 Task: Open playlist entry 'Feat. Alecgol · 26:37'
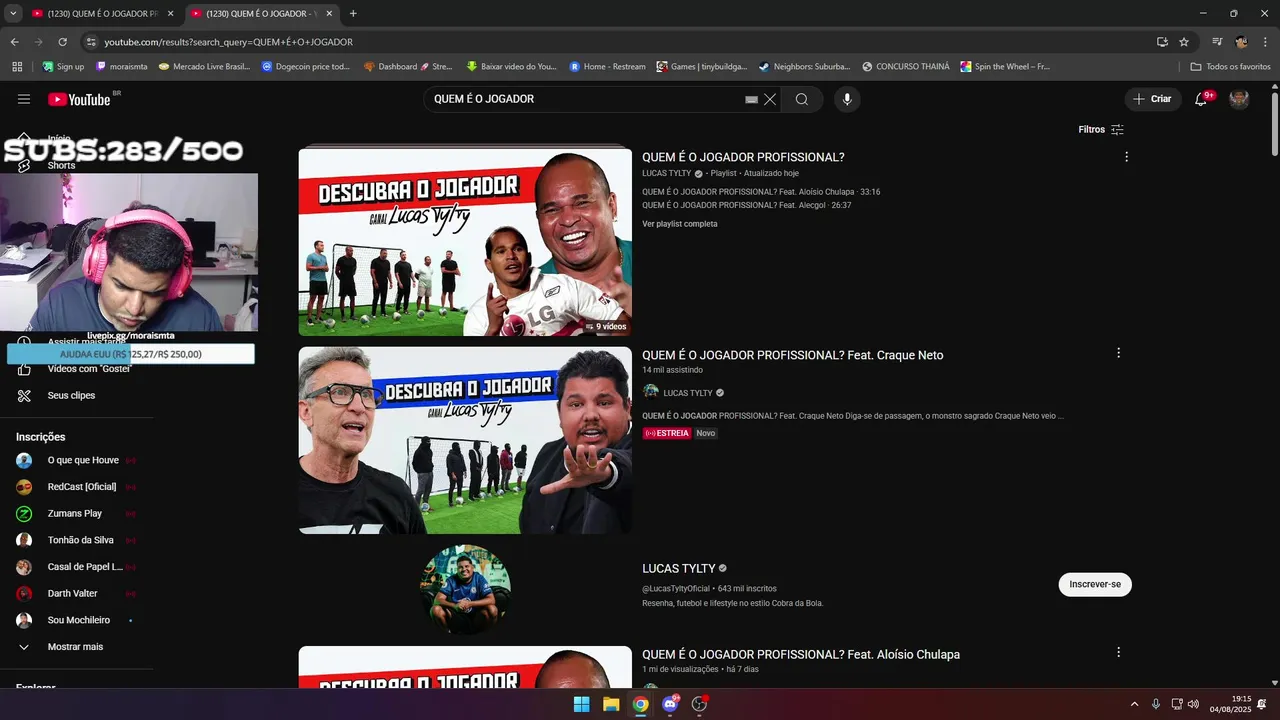tap(746, 205)
